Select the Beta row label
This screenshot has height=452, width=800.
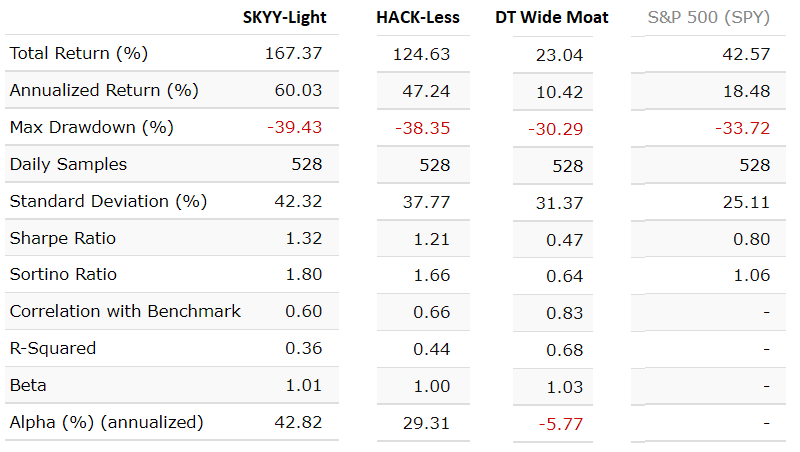point(28,385)
